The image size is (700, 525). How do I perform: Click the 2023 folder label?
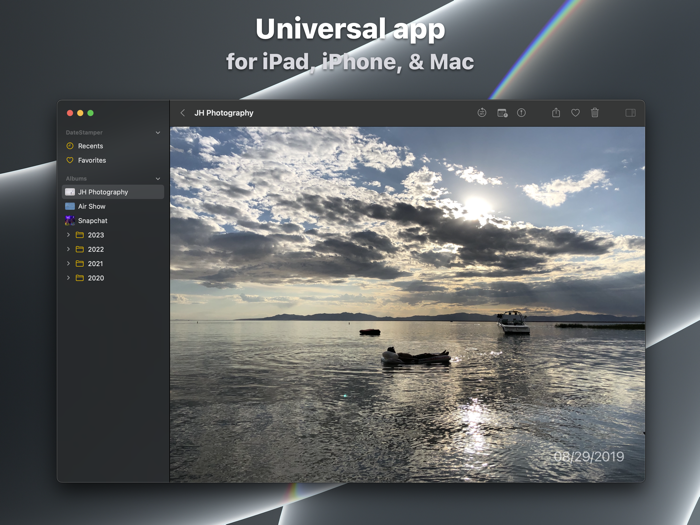pyautogui.click(x=96, y=235)
